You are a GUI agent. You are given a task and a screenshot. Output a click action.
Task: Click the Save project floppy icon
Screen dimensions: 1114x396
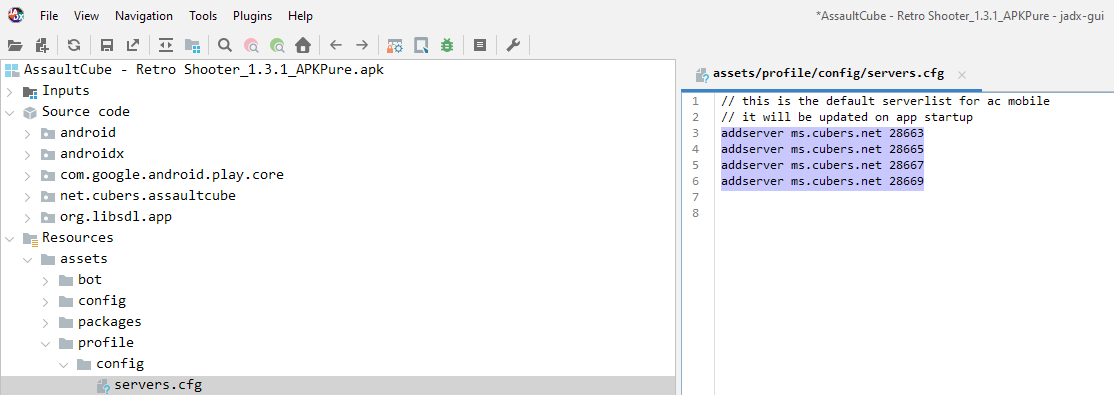(107, 46)
